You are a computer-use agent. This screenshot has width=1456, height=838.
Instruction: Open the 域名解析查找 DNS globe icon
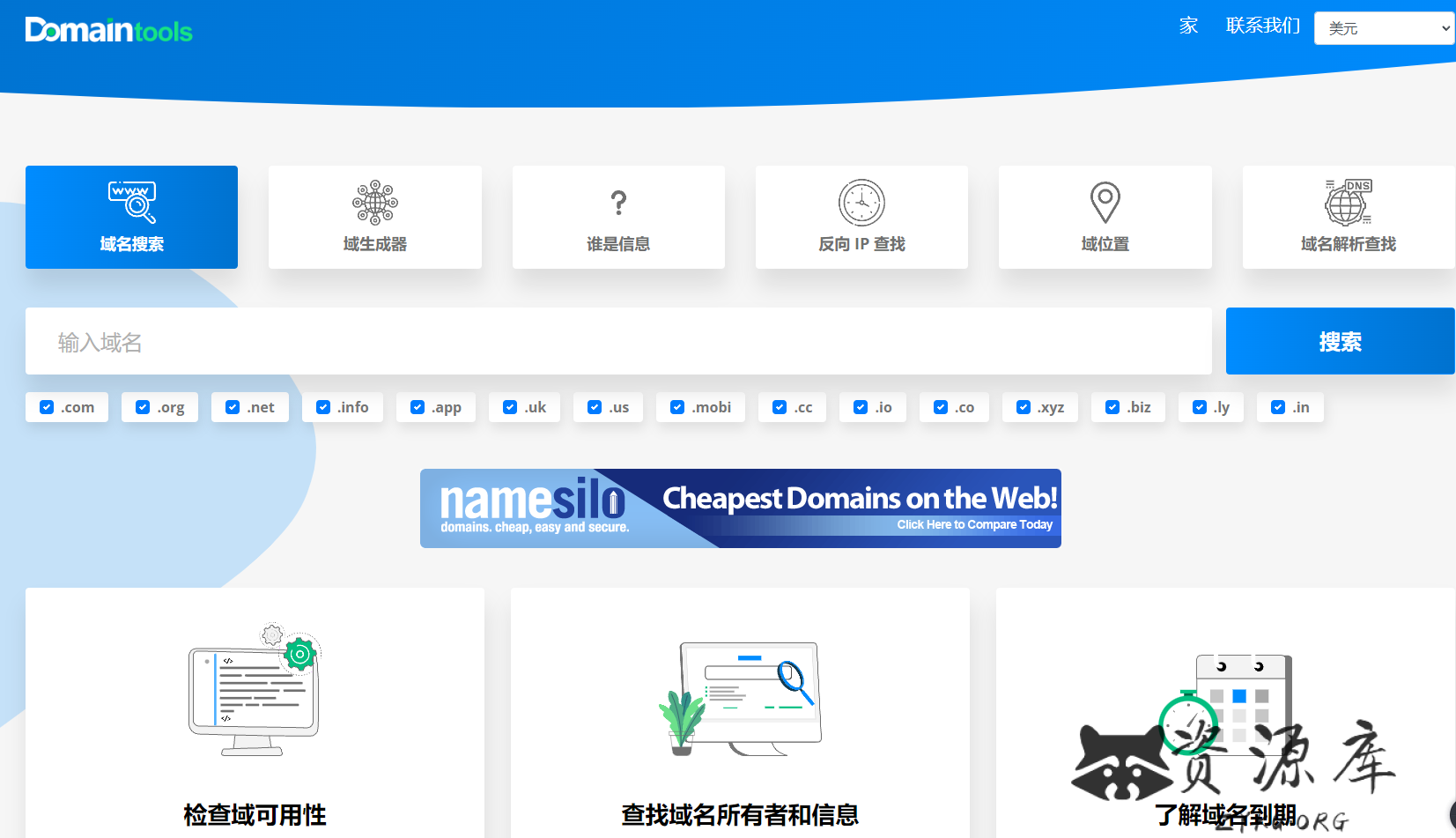(x=1348, y=203)
